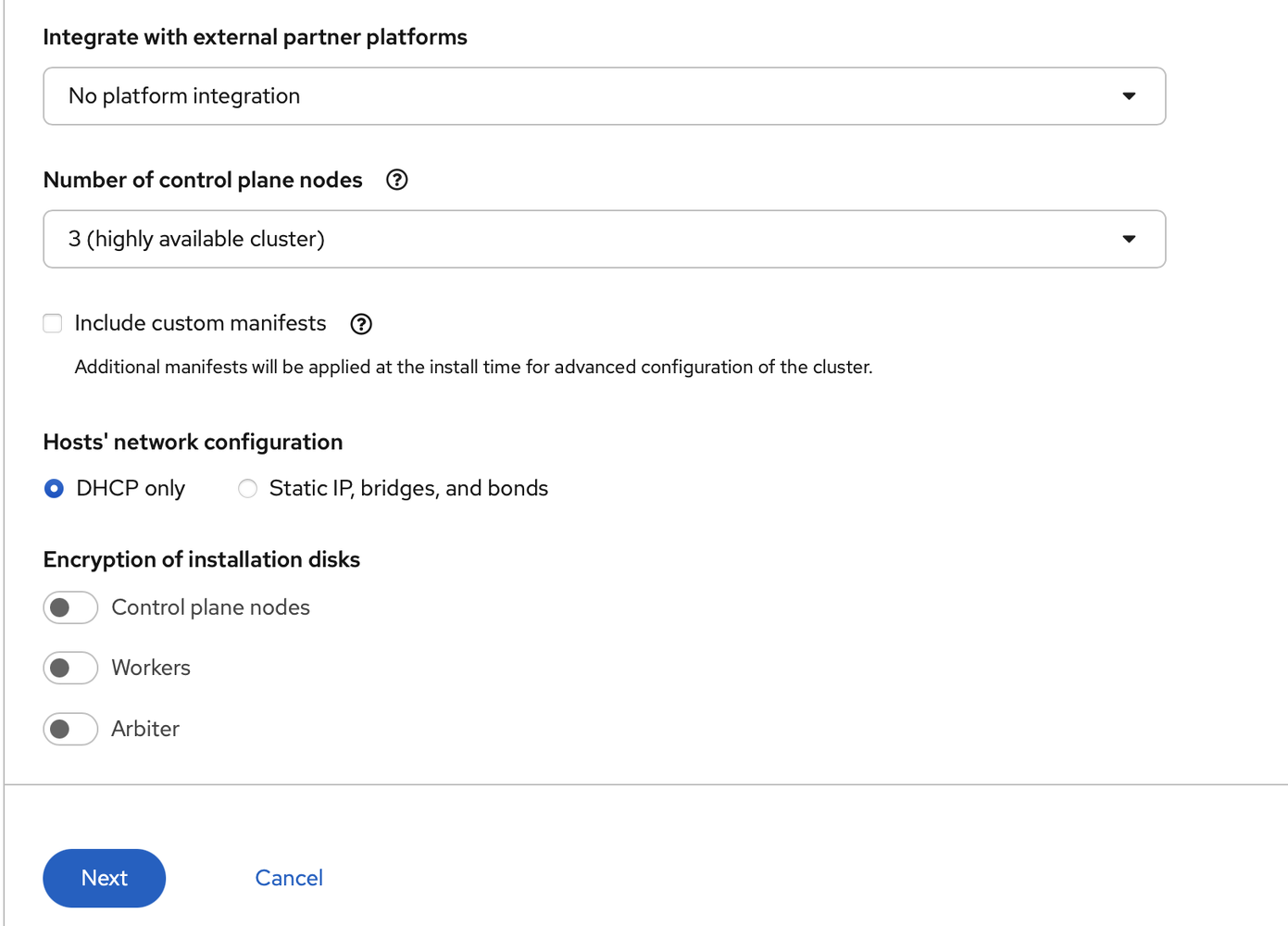Open help icon beside Include custom manifests
1288x926 pixels.
point(361,324)
